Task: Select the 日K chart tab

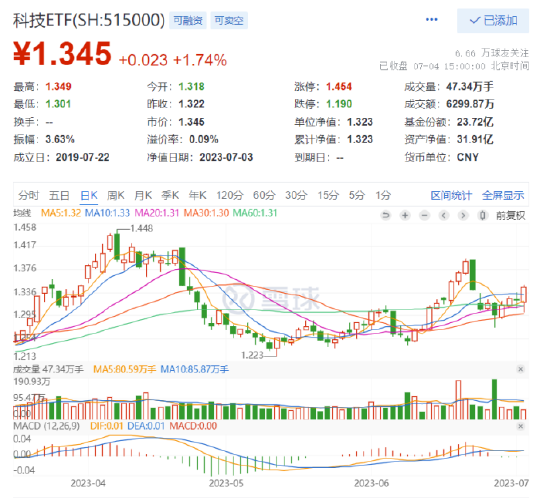Action: pyautogui.click(x=89, y=195)
